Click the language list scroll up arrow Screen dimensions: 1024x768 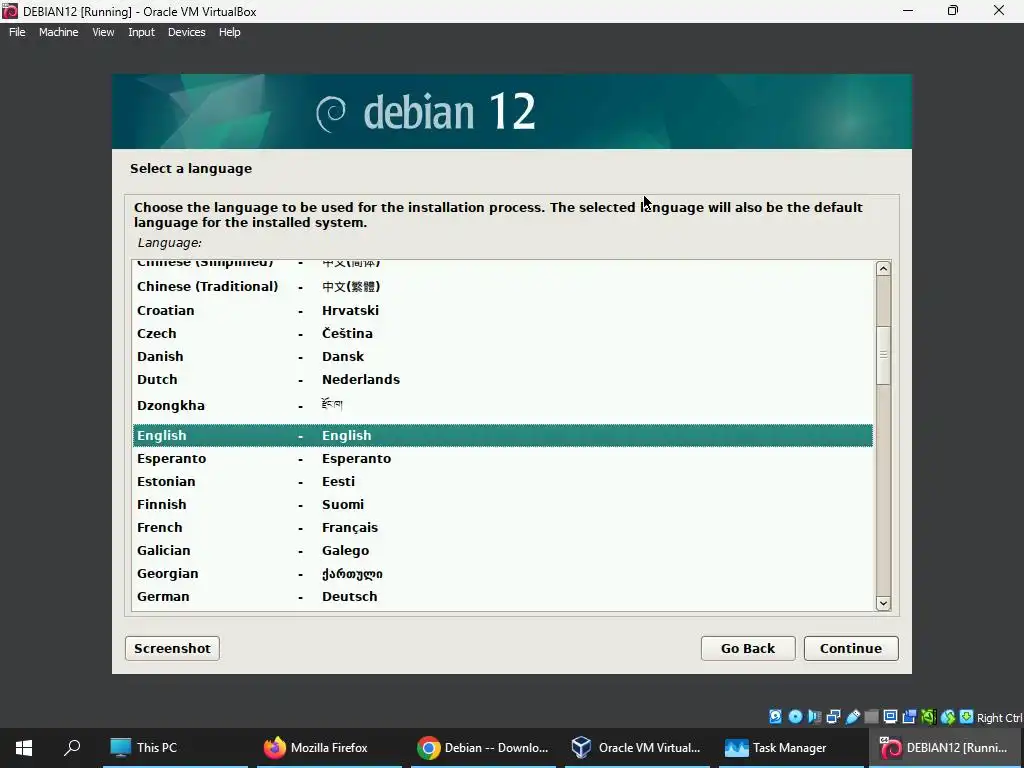883,268
